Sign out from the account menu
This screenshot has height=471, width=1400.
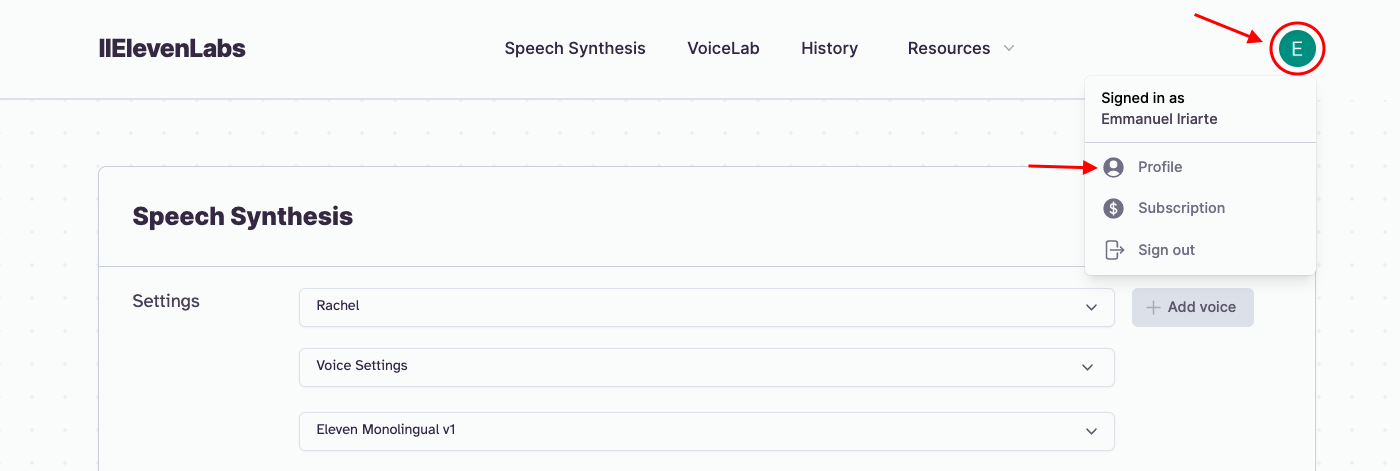[x=1166, y=250]
